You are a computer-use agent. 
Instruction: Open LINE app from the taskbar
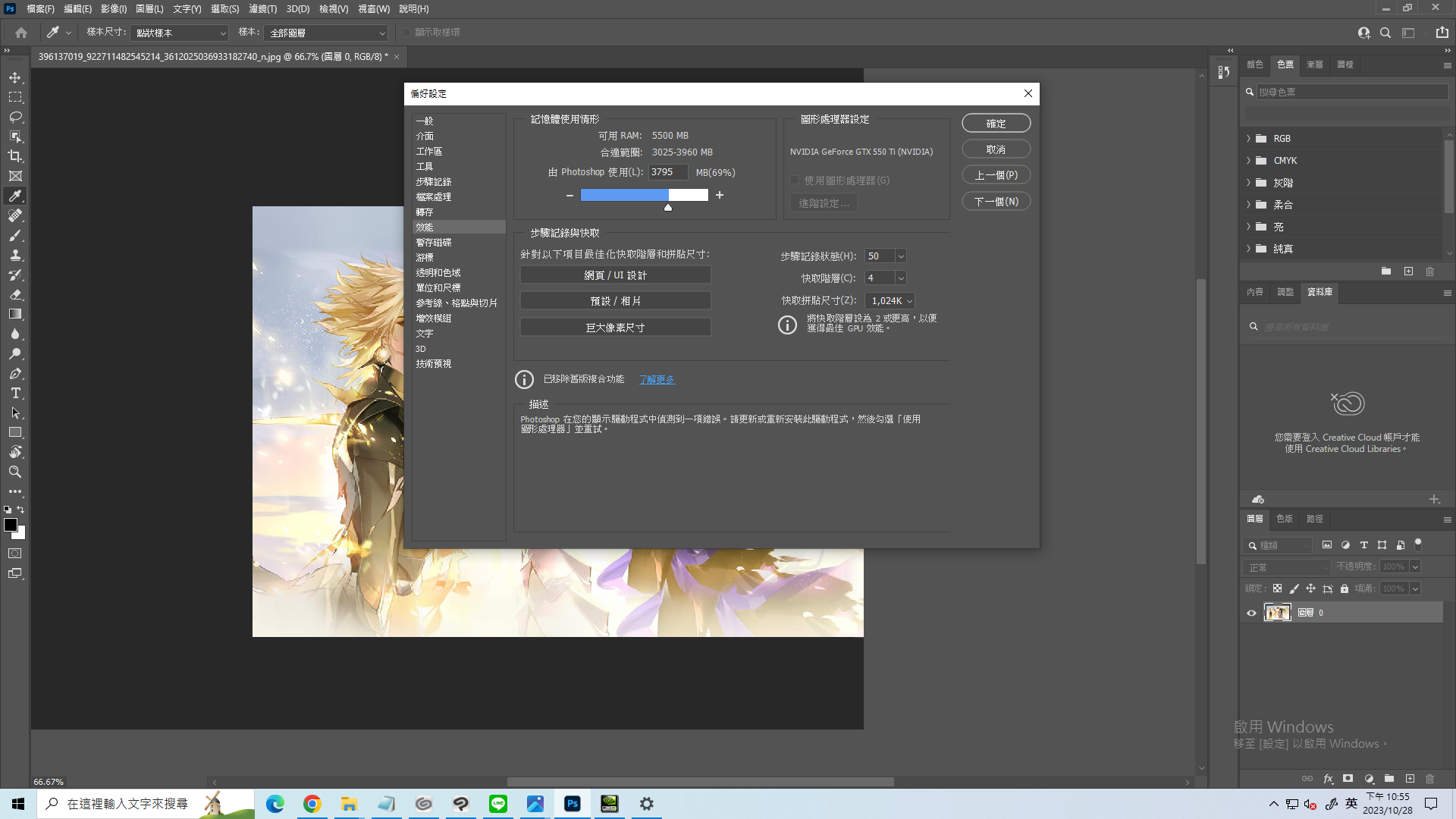498,804
